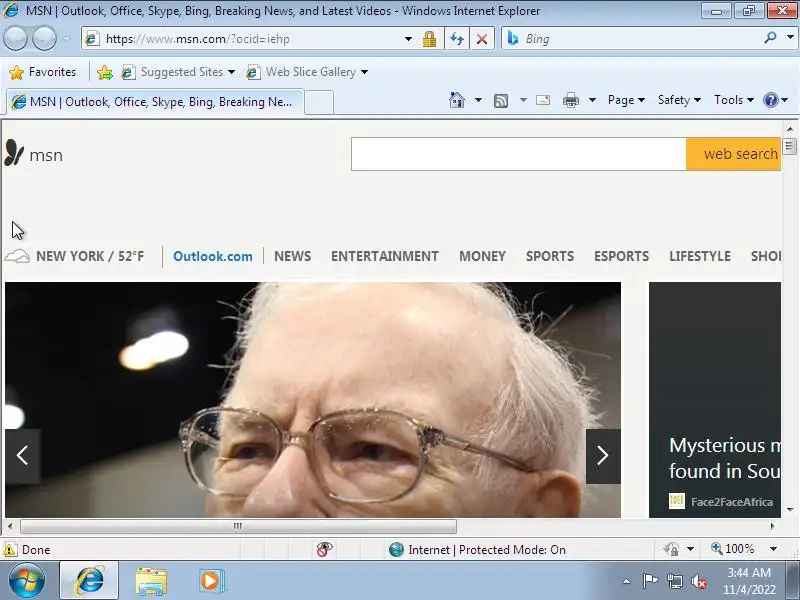800x600 pixels.
Task: Open Windows Media Player taskbar icon
Action: pos(210,581)
